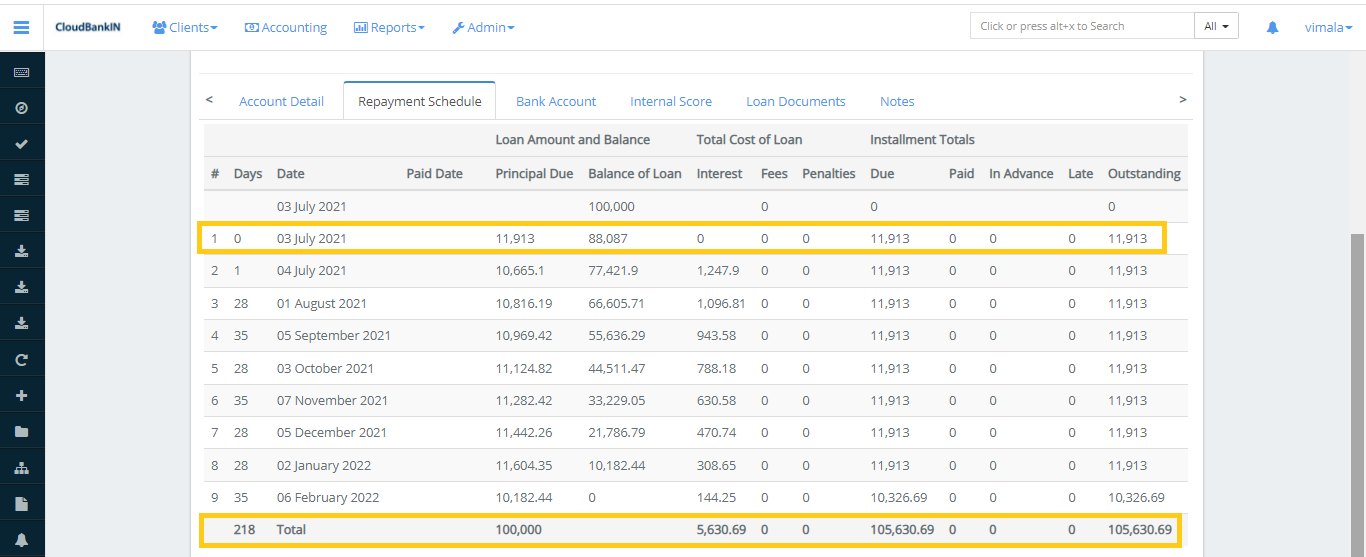Open the folder icon in sidebar
This screenshot has height=557, width=1366.
(x=21, y=432)
